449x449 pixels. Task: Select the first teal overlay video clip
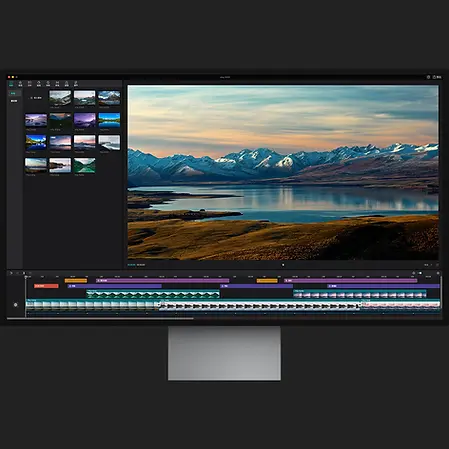[153, 294]
